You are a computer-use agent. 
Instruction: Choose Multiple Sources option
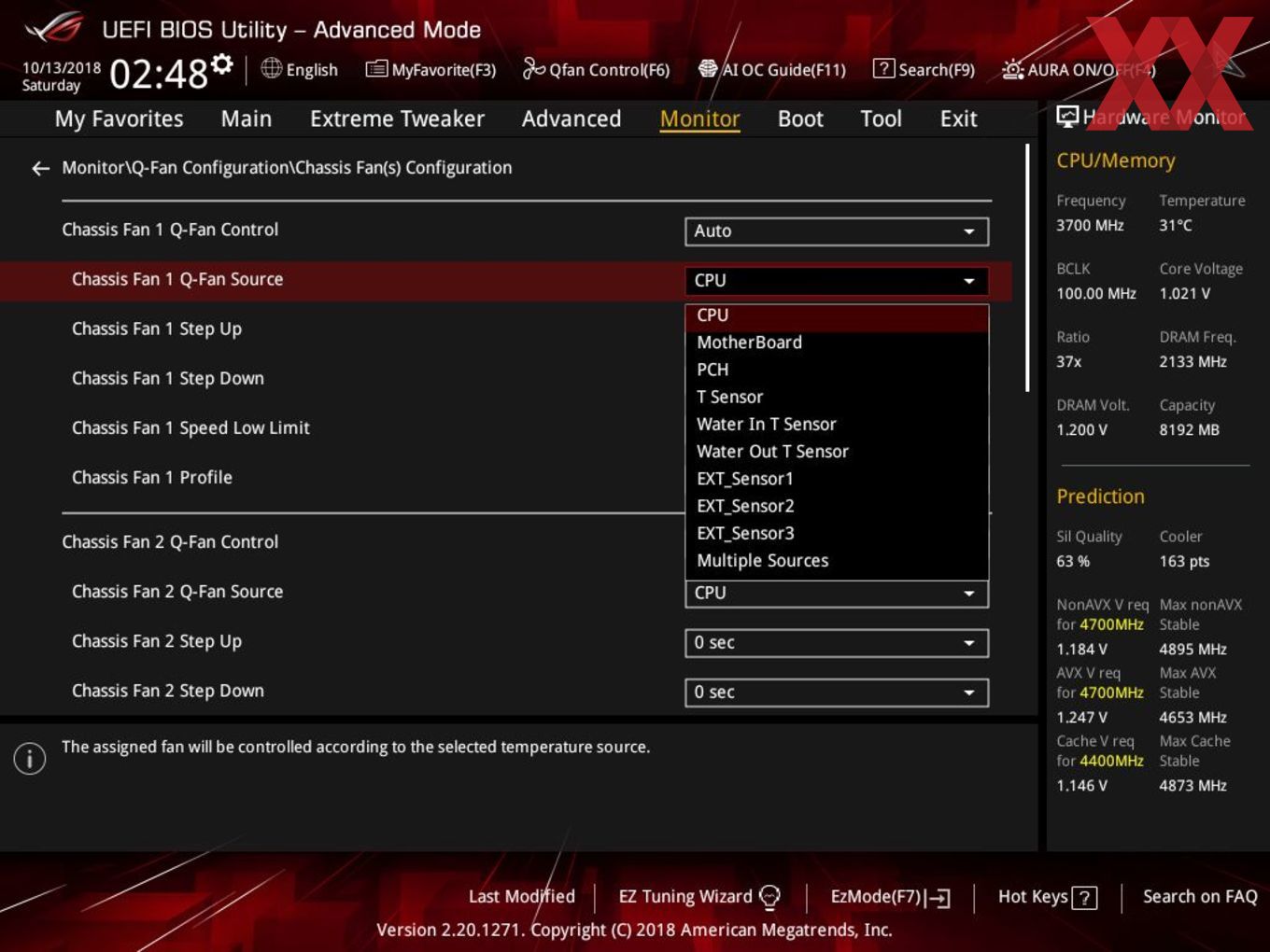click(837, 560)
